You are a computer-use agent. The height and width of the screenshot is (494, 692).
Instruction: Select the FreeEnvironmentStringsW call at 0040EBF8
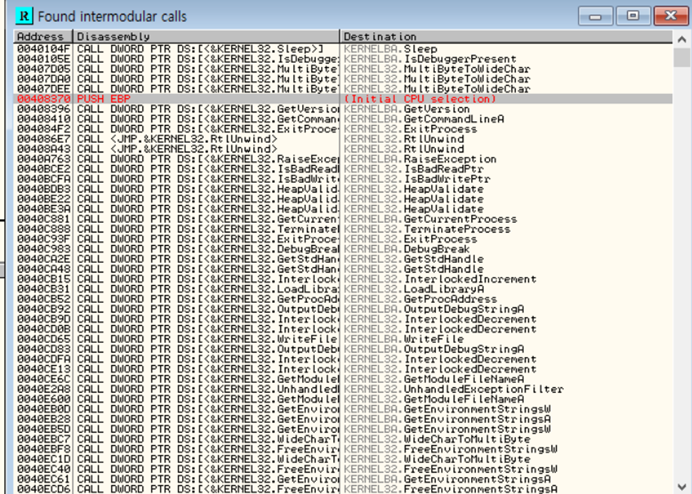343,449
